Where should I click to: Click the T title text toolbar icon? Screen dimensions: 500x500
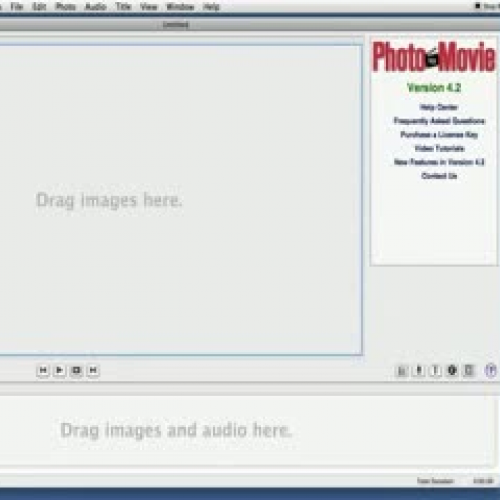tap(435, 371)
